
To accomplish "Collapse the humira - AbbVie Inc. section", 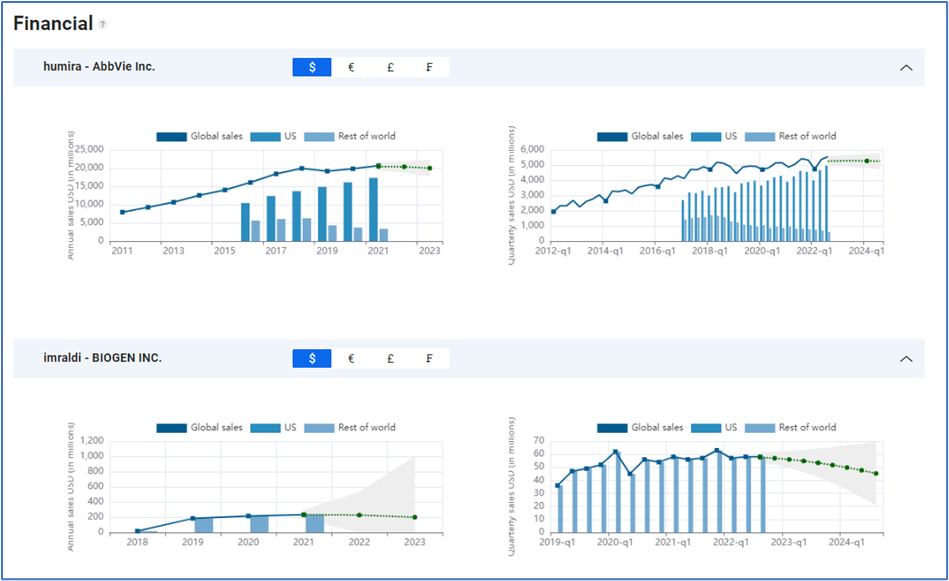I will coord(906,68).
